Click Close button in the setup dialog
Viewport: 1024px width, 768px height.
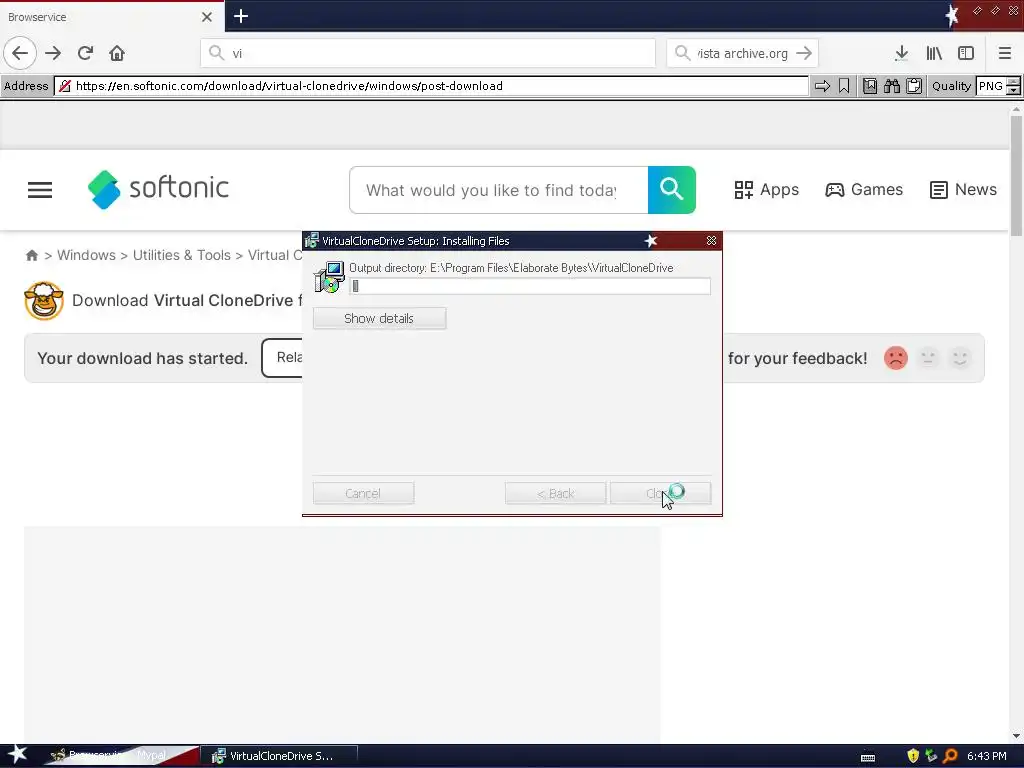(x=660, y=493)
